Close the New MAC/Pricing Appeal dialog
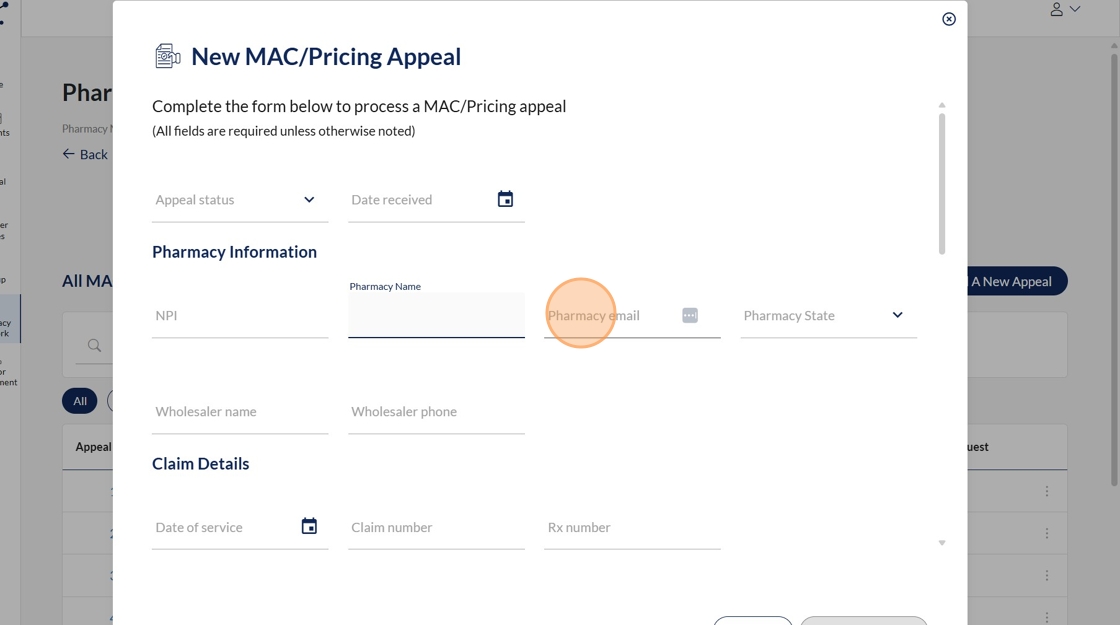Image resolution: width=1120 pixels, height=625 pixels. [x=949, y=19]
